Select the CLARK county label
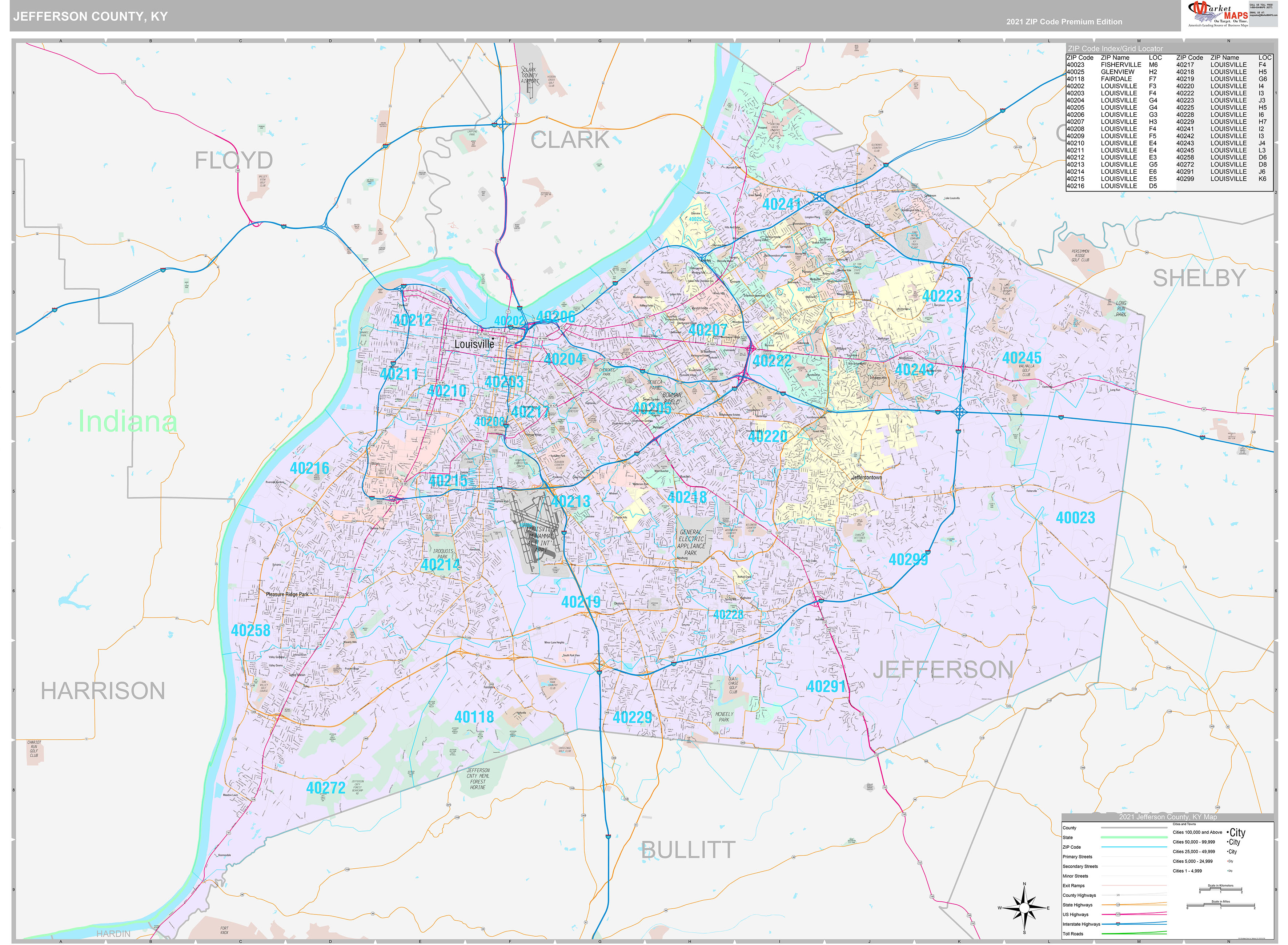The width and height of the screenshot is (1288, 945). pos(570,140)
